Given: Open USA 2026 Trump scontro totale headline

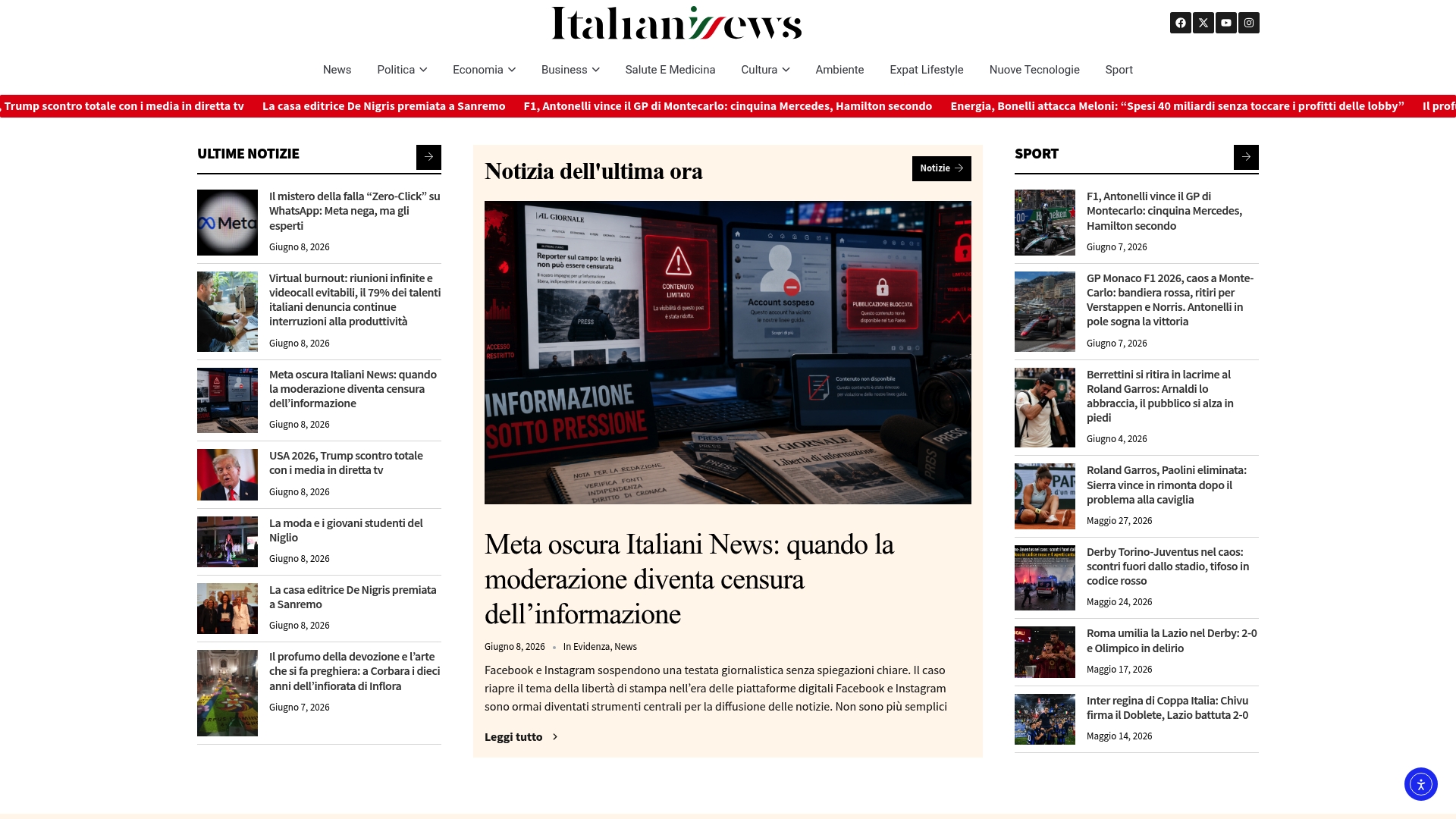Looking at the screenshot, I should point(346,463).
